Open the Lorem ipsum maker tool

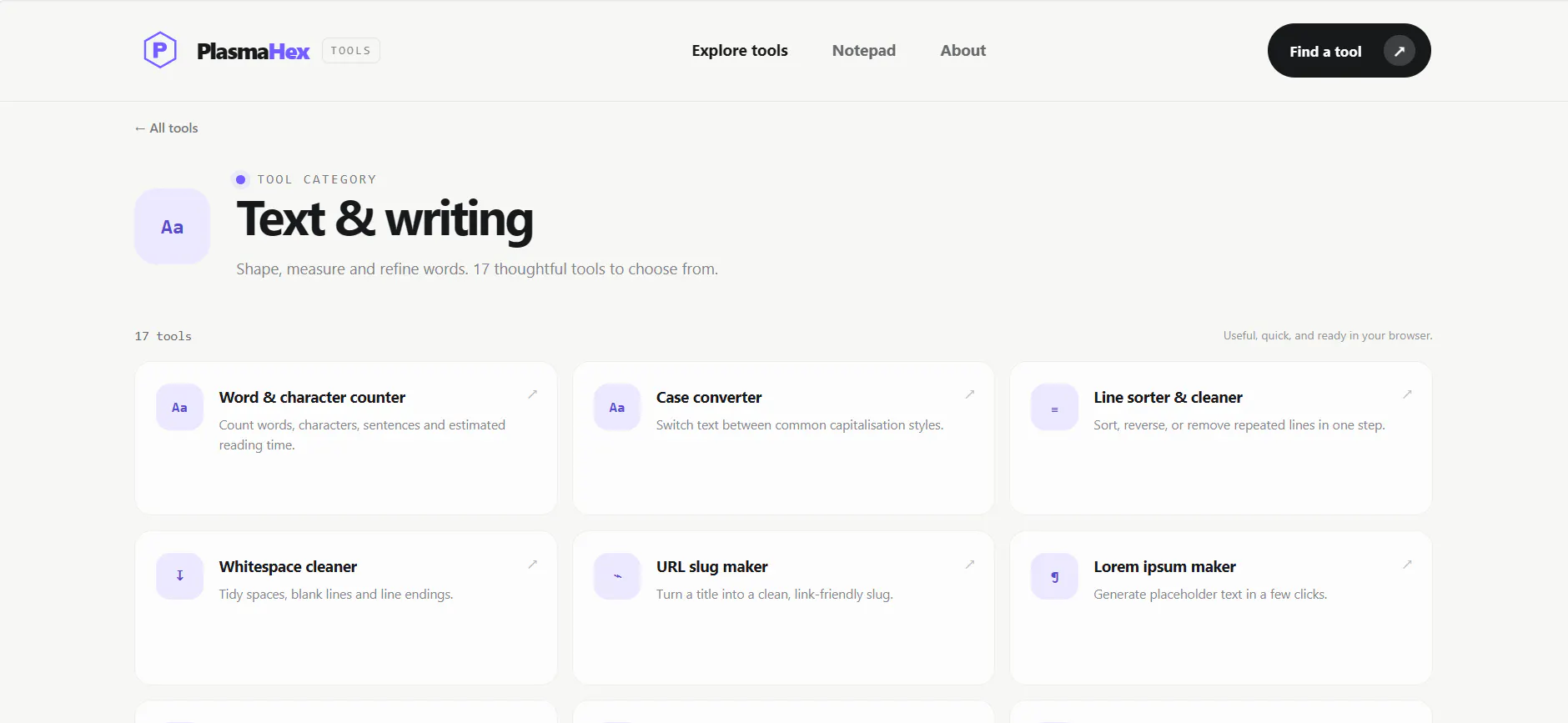(x=1221, y=608)
